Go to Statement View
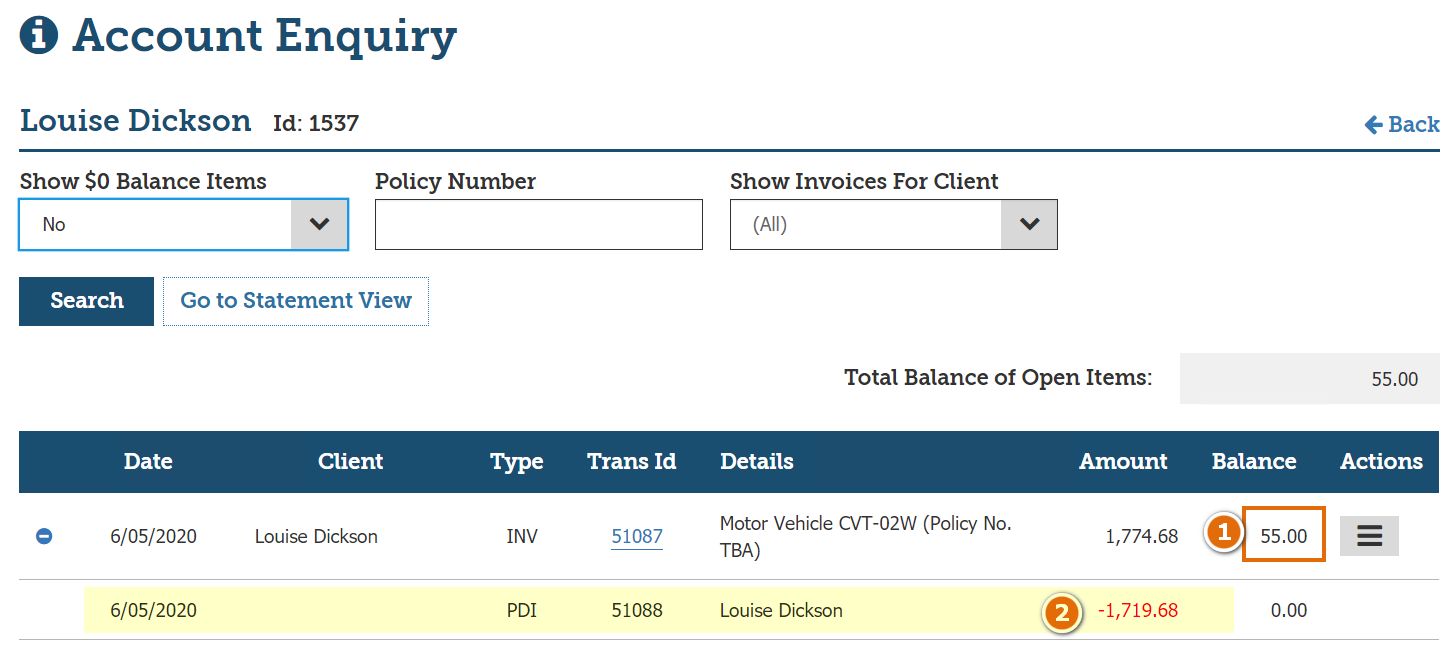 (x=296, y=301)
